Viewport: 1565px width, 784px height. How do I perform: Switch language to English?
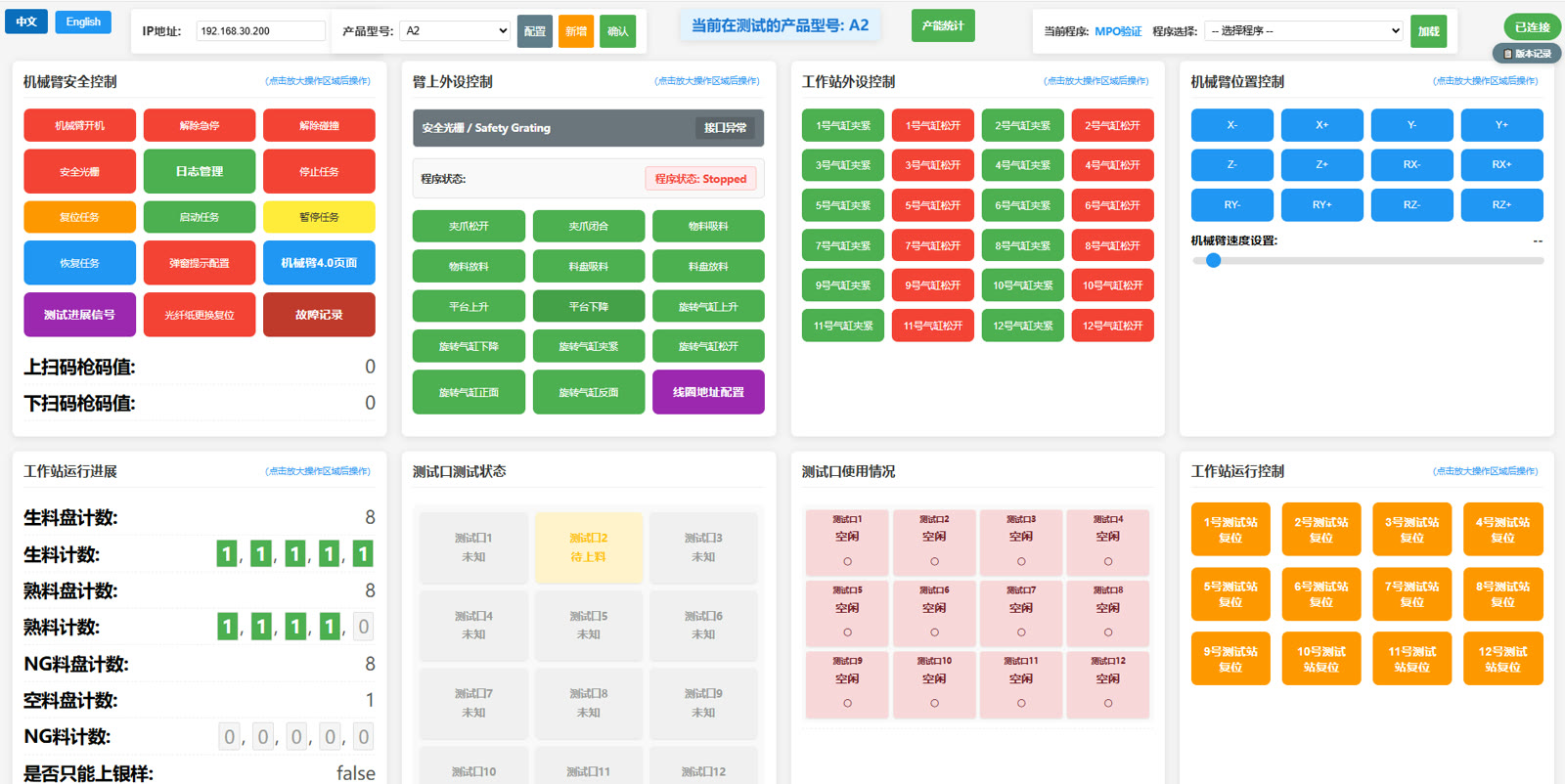[x=83, y=22]
